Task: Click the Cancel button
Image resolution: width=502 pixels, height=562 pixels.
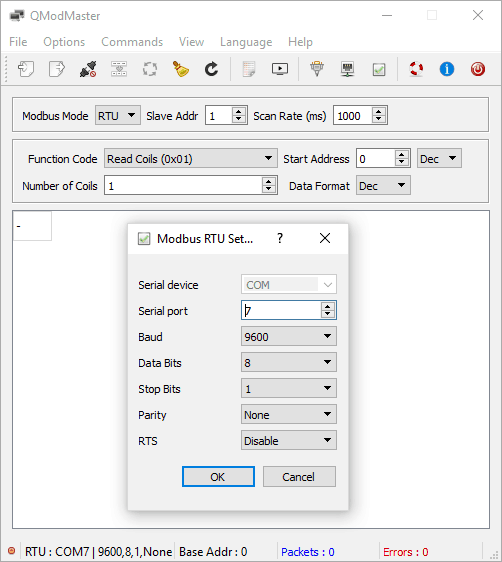Action: click(299, 477)
